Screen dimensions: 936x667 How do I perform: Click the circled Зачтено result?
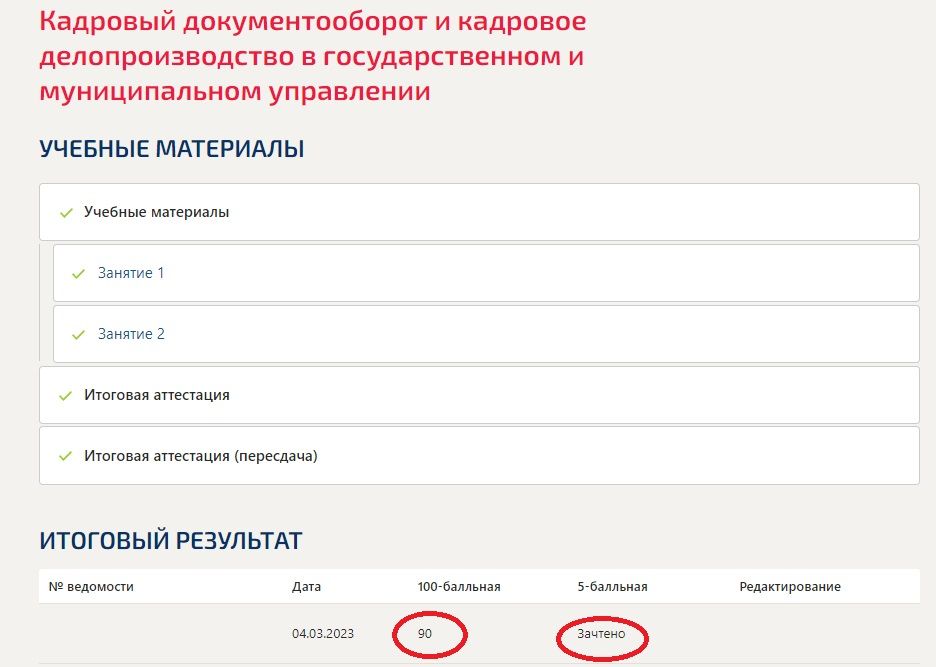[x=601, y=634]
